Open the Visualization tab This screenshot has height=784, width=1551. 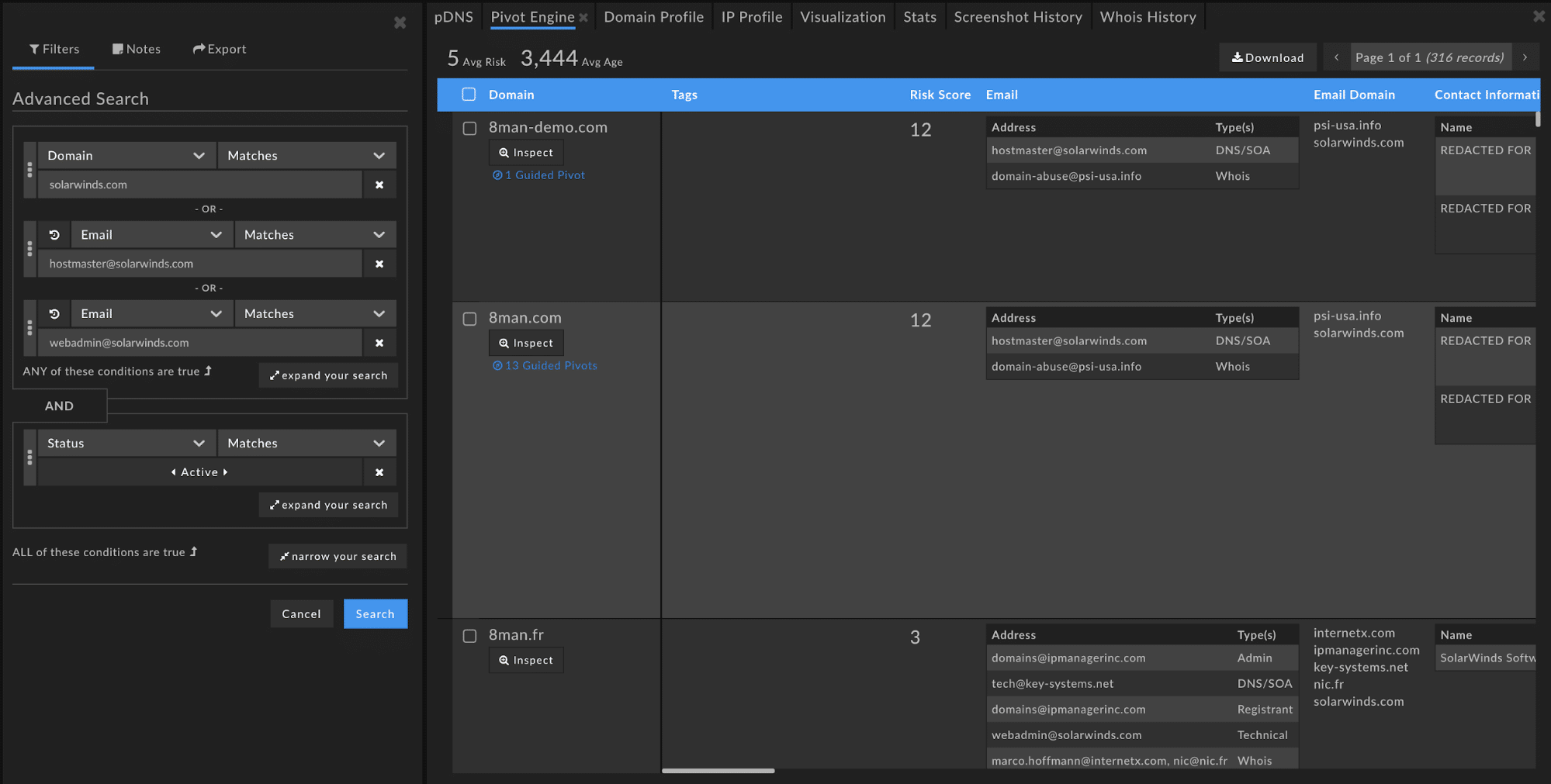point(843,17)
